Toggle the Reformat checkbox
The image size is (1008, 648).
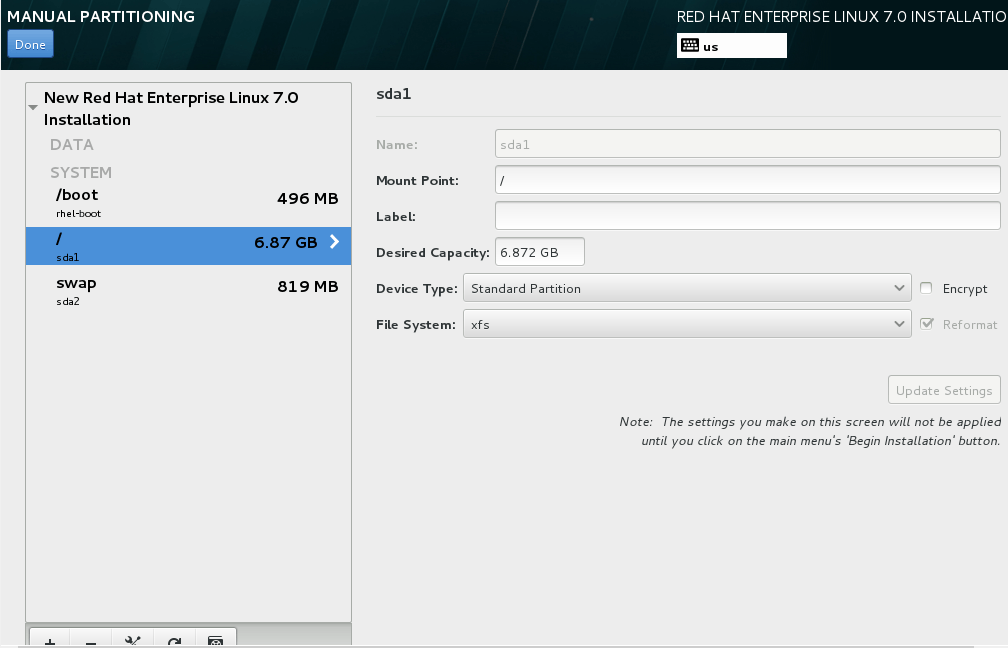click(x=927, y=324)
